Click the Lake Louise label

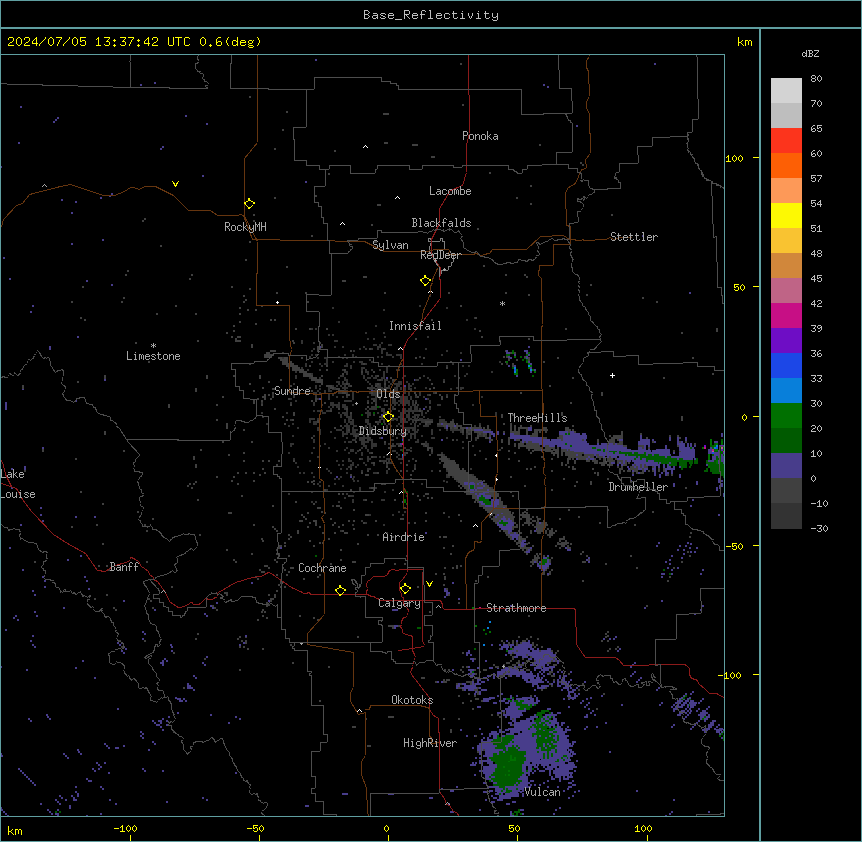coord(18,484)
